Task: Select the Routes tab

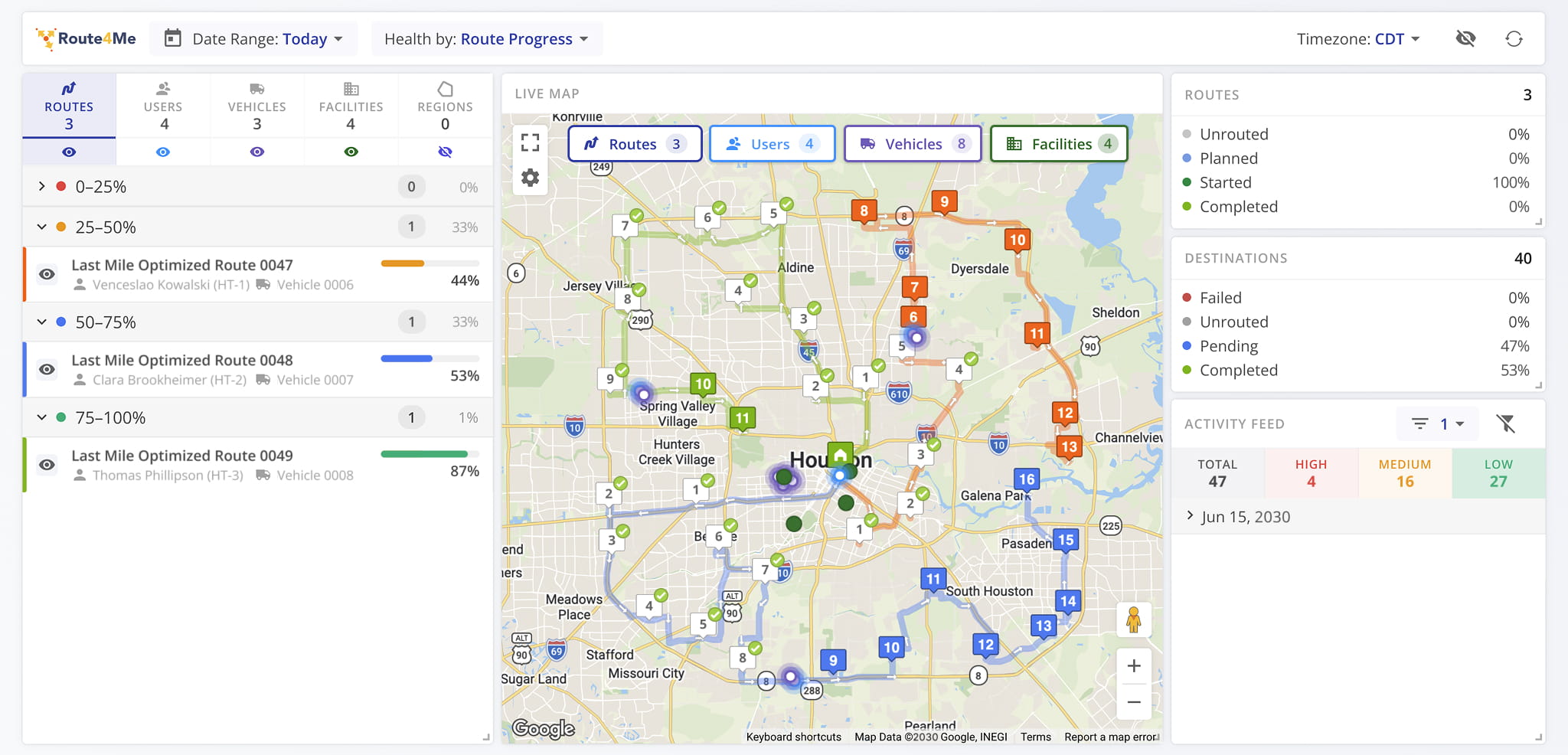Action: point(69,106)
